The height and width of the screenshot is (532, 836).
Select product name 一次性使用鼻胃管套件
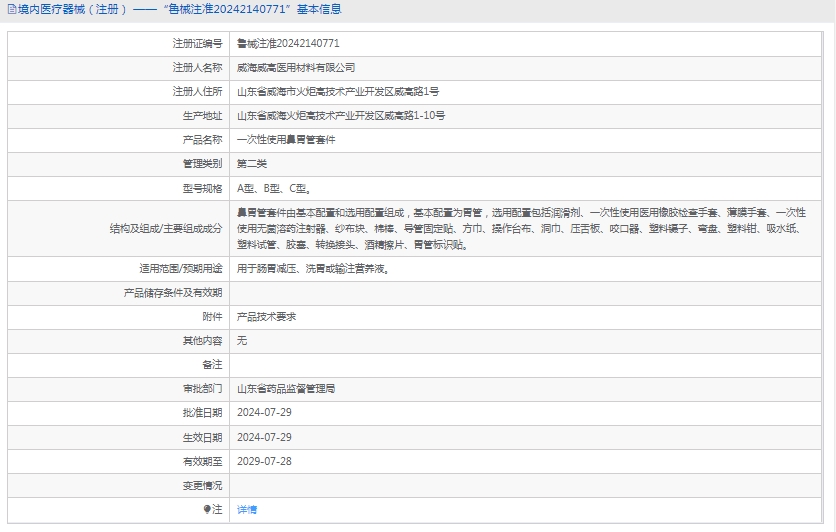tap(286, 140)
